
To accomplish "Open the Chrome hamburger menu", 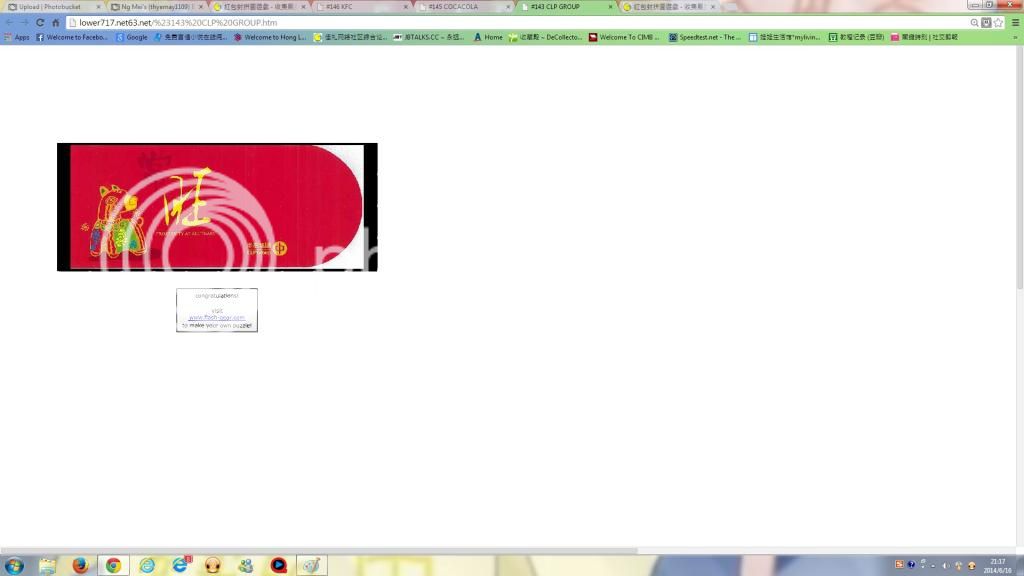I will click(x=1015, y=22).
